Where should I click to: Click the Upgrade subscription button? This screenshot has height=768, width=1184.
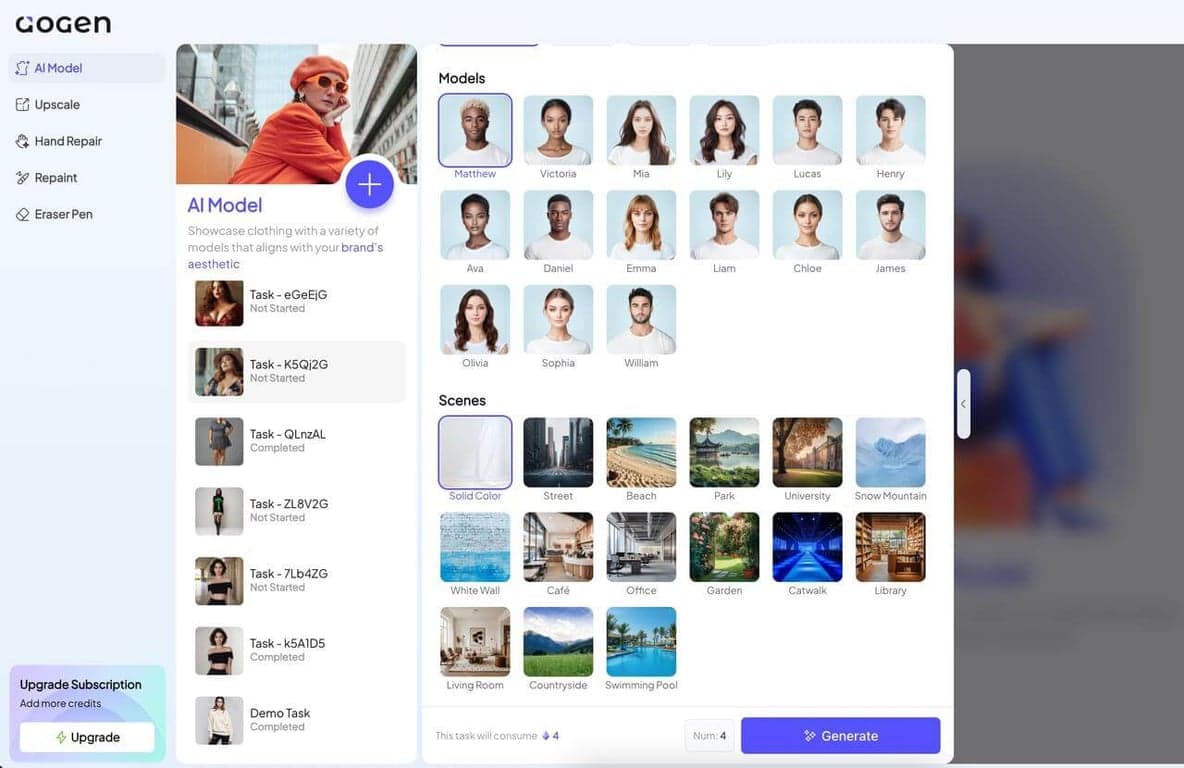87,738
